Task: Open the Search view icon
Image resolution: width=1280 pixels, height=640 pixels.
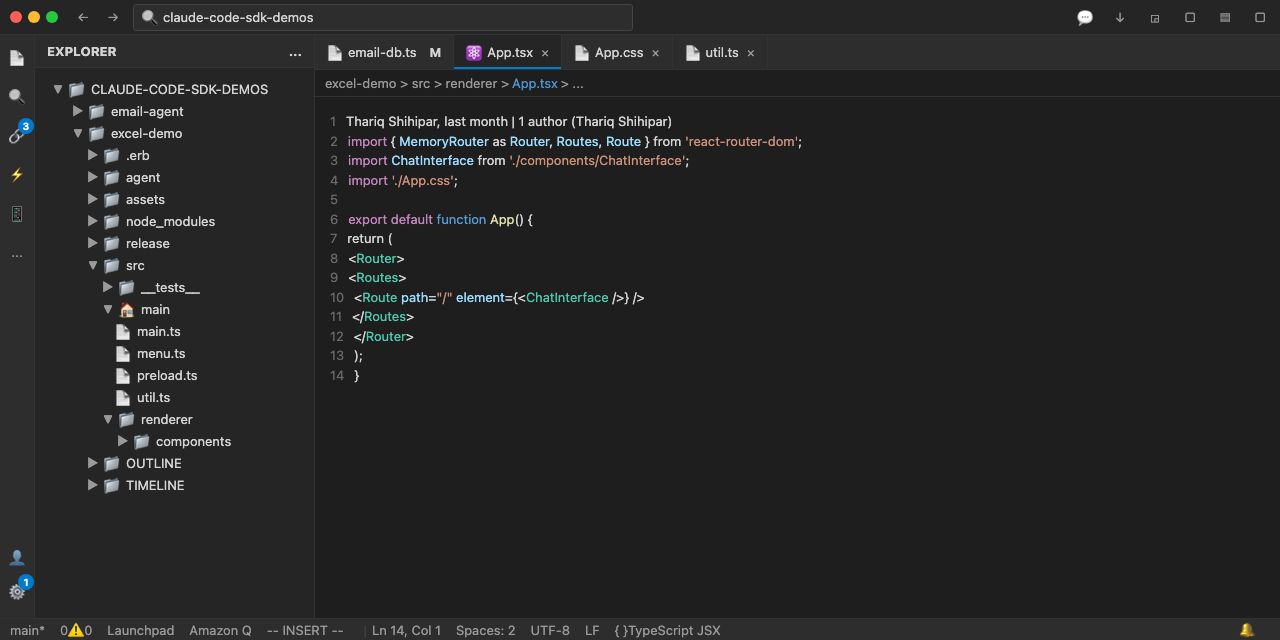Action: pos(17,97)
